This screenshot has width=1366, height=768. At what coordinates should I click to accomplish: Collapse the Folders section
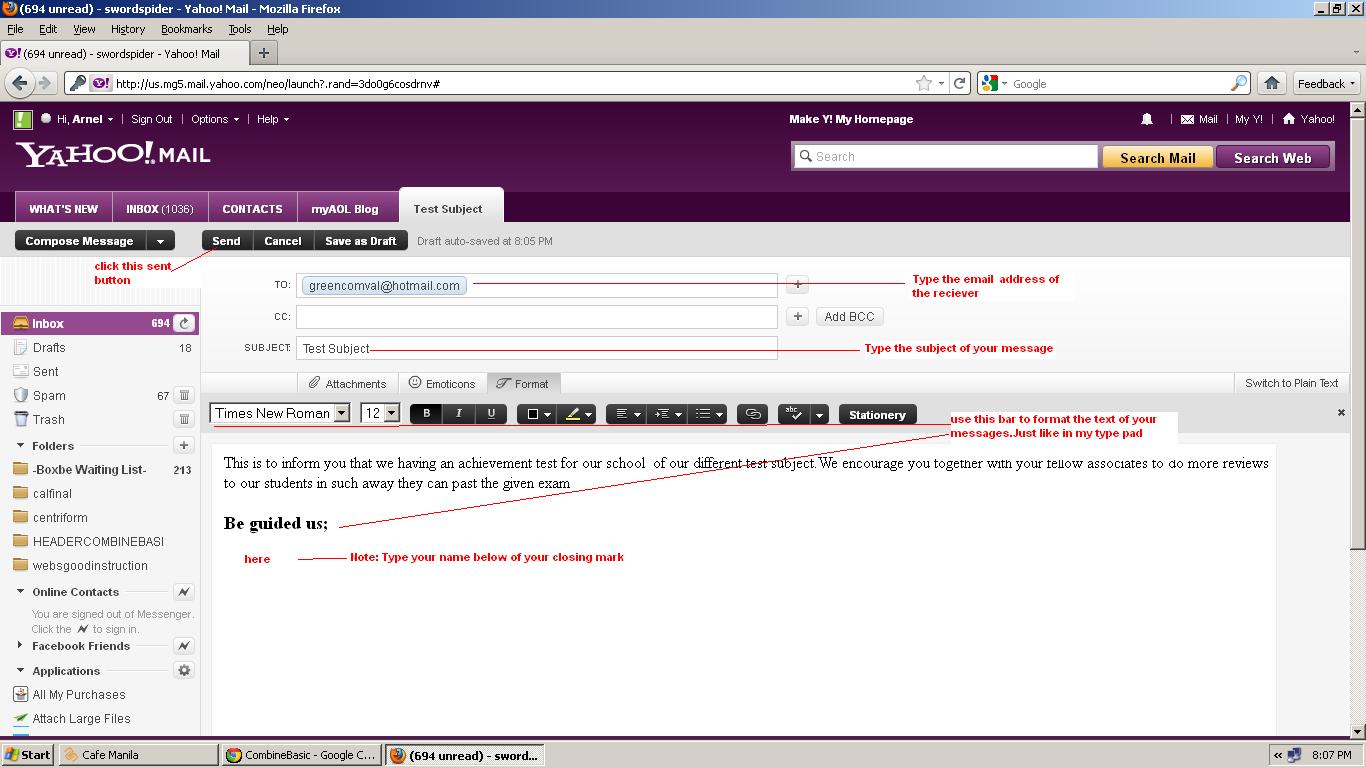(20, 446)
